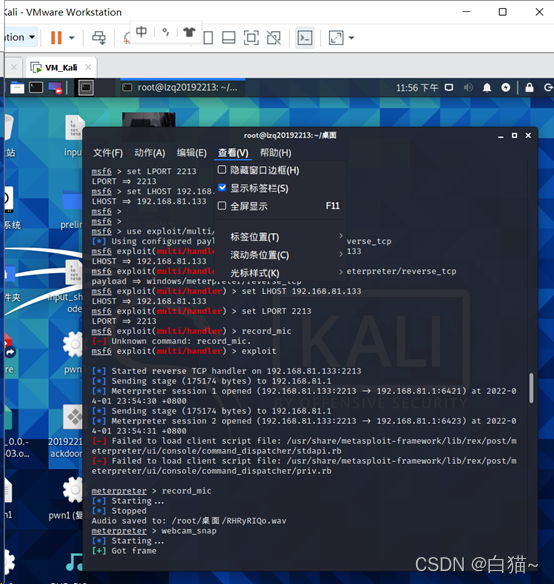Click the Unity mode icon in the VMware toolbar
The height and width of the screenshot is (584, 554).
(274, 38)
